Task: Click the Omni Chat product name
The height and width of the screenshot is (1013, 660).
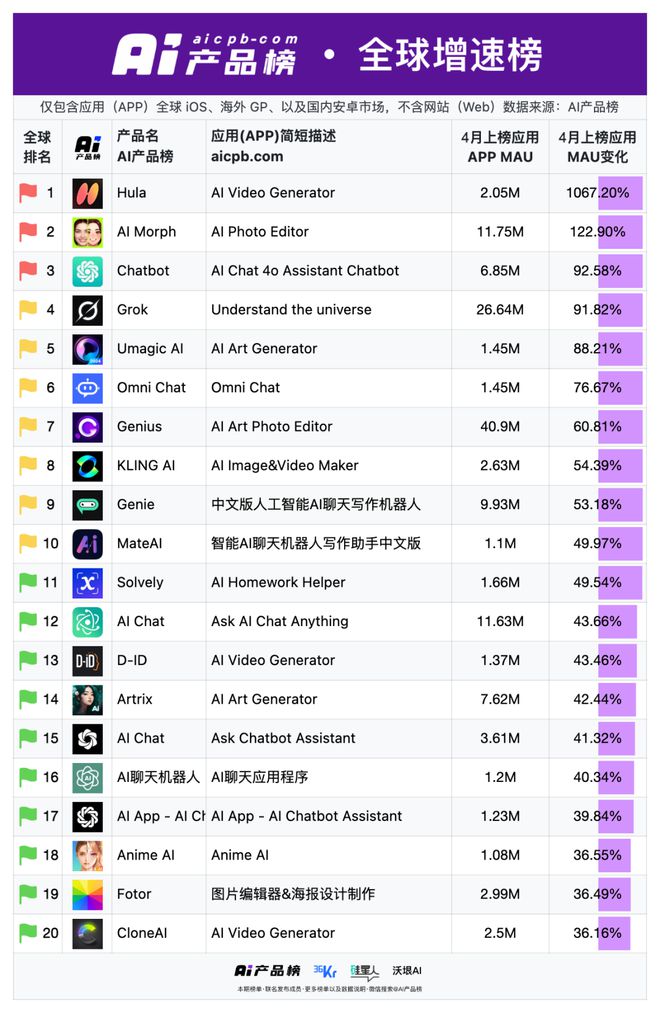Action: [151, 388]
